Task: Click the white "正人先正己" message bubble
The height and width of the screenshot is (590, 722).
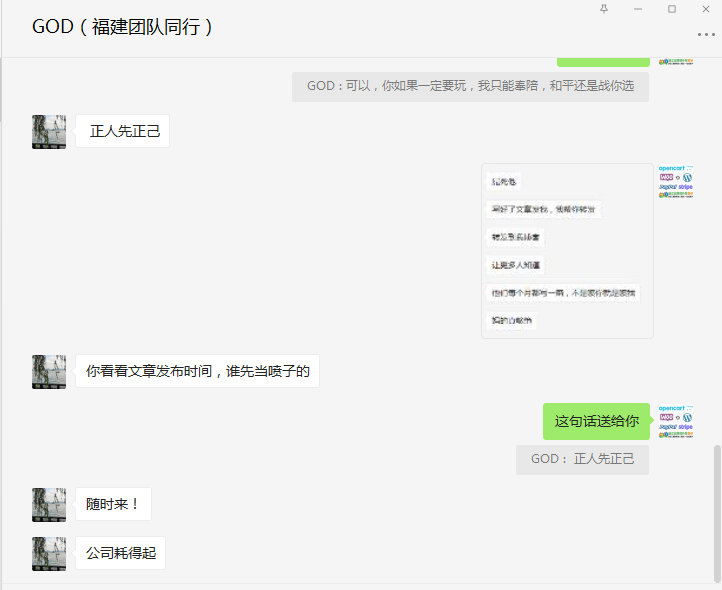Action: pos(123,132)
